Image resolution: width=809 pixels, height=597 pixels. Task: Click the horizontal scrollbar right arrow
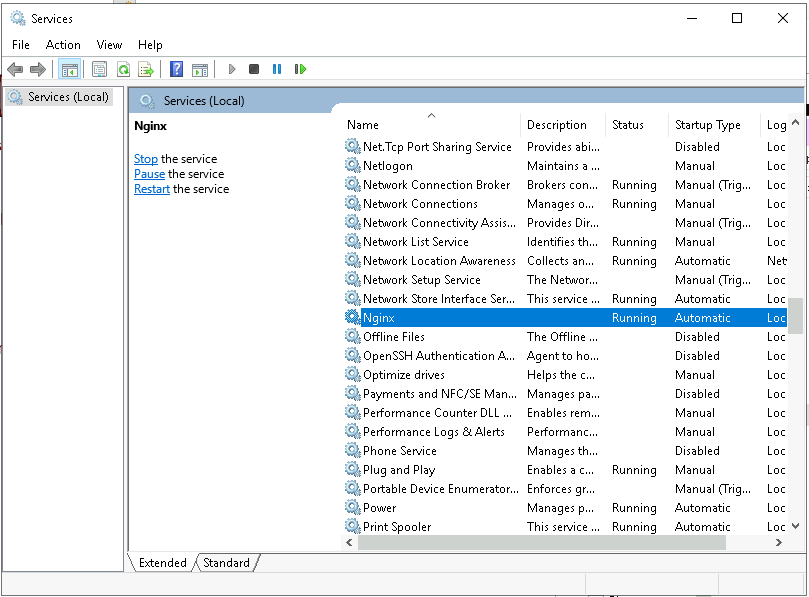779,542
